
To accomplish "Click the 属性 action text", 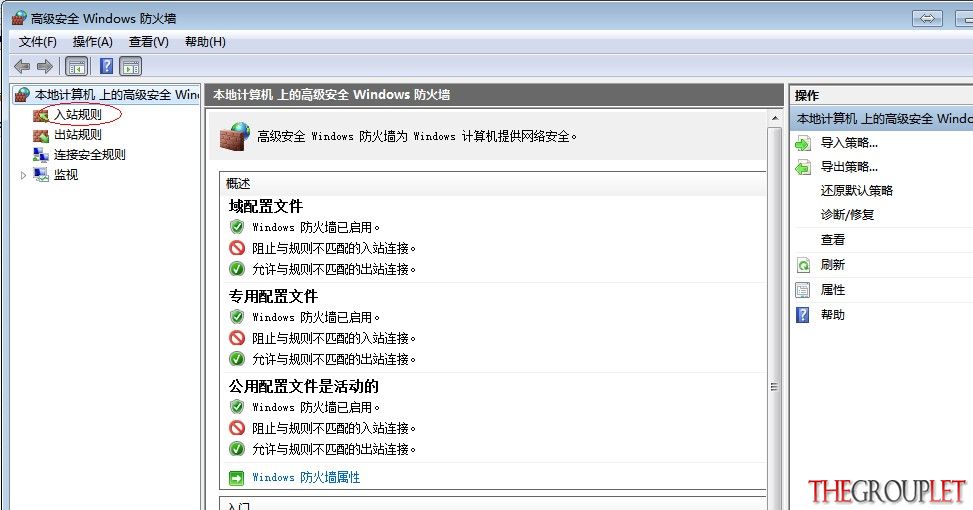I will click(833, 290).
